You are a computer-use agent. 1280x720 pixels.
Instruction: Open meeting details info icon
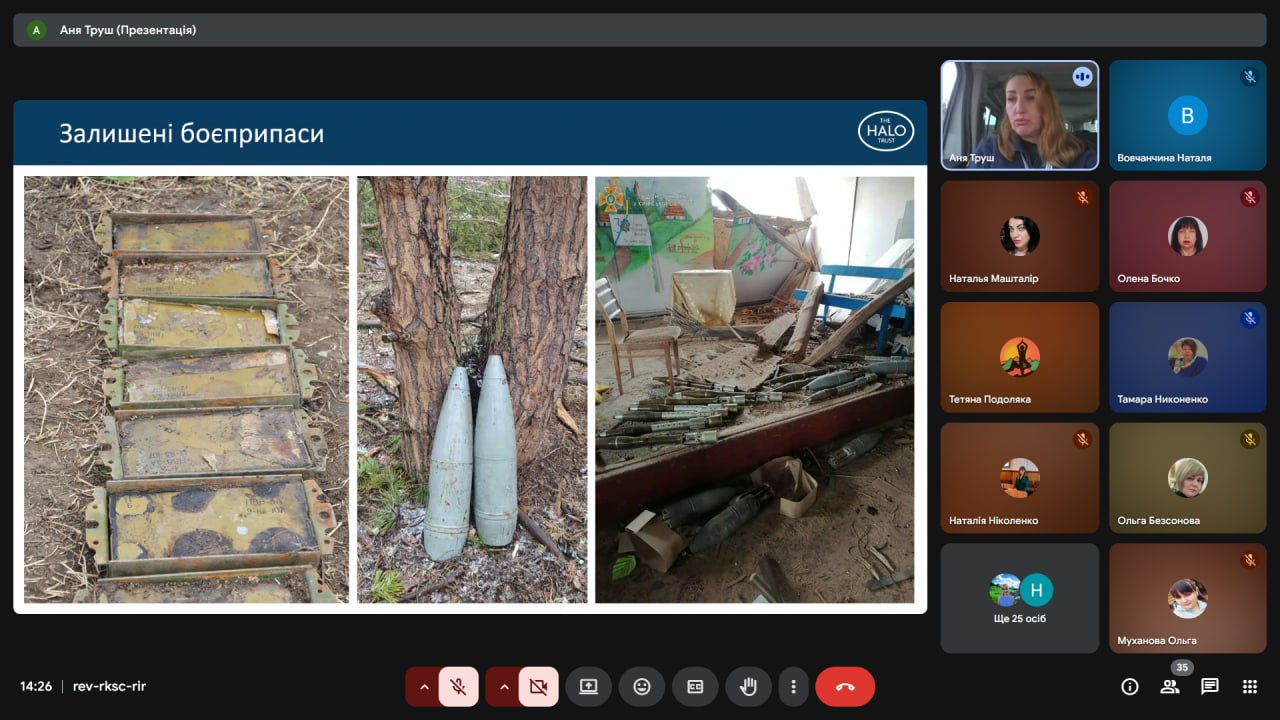pos(1130,686)
